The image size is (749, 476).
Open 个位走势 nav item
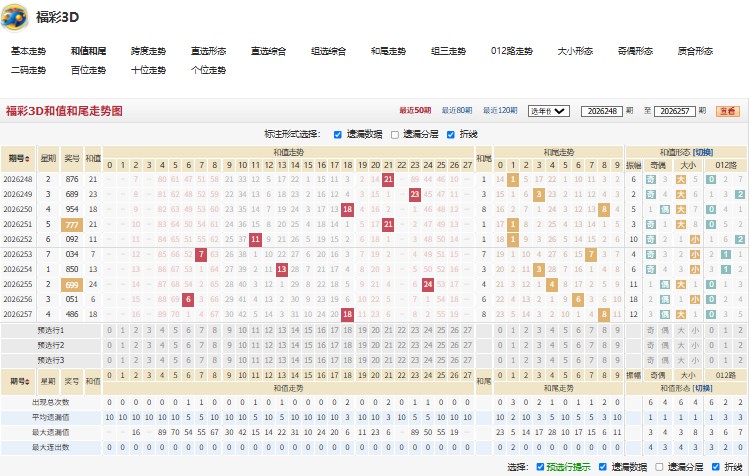(208, 70)
